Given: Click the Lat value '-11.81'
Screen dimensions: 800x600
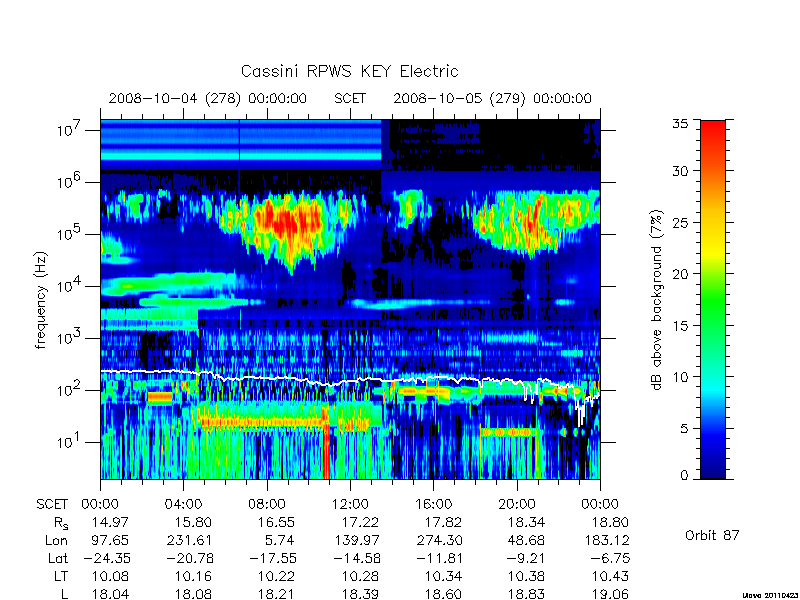Looking at the screenshot, I should pos(439,558).
